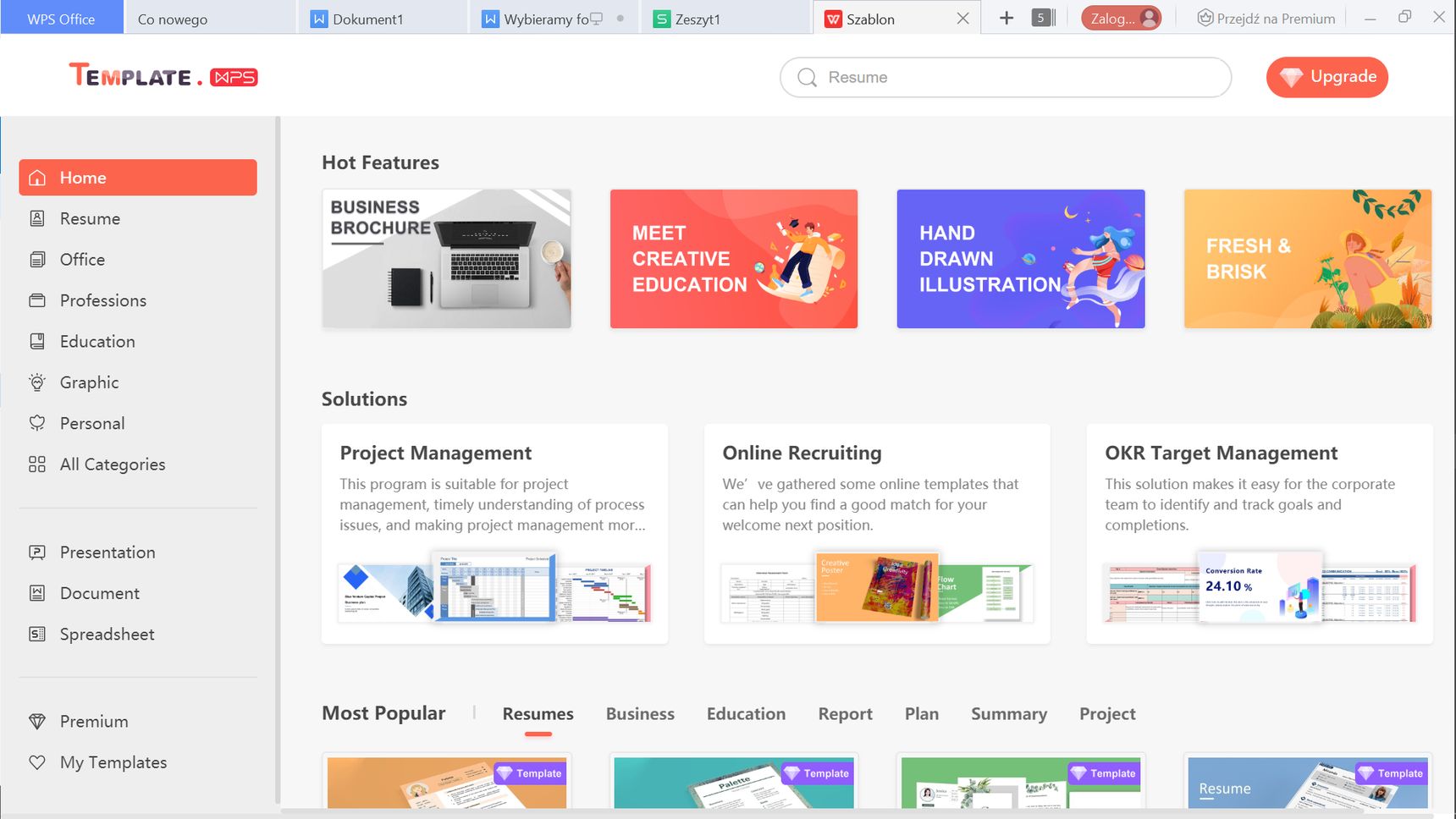
Task: Switch to the Wybieramy fo document tab
Action: [554, 19]
